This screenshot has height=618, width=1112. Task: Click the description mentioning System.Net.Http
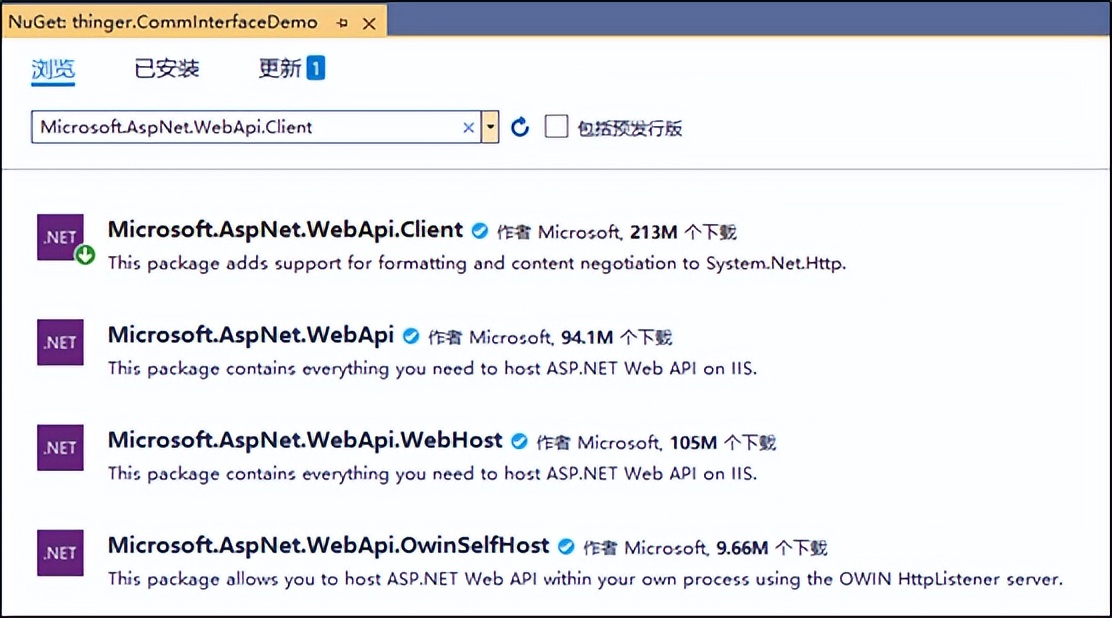point(477,263)
